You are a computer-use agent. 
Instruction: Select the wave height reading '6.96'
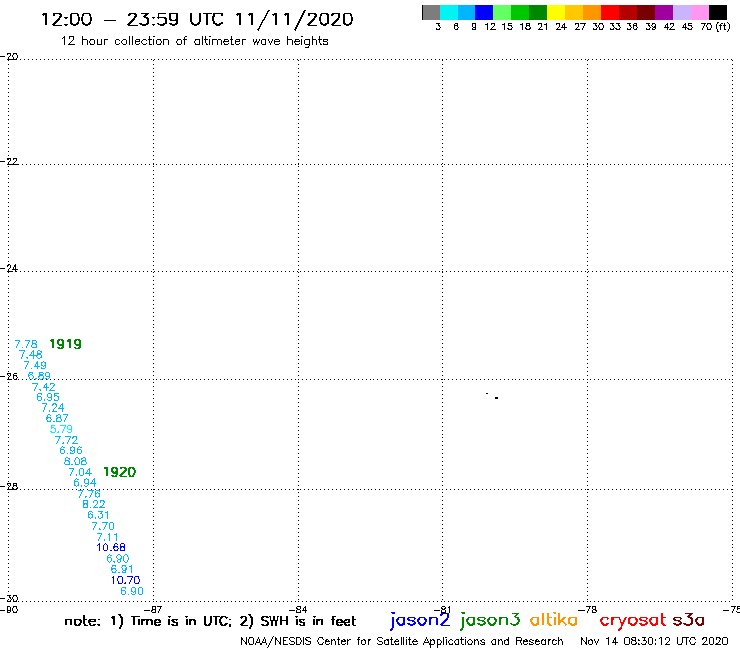pos(71,450)
